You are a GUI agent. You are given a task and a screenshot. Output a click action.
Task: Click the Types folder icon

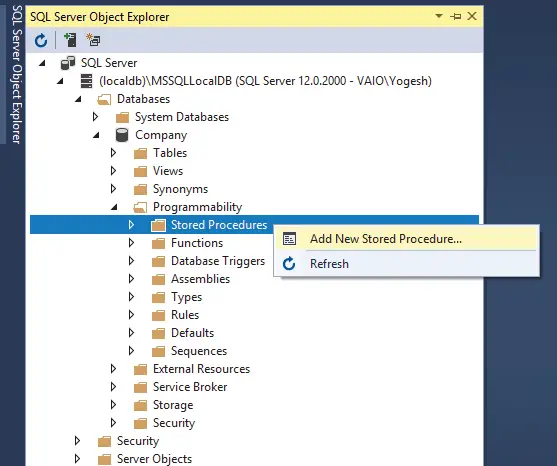point(158,297)
